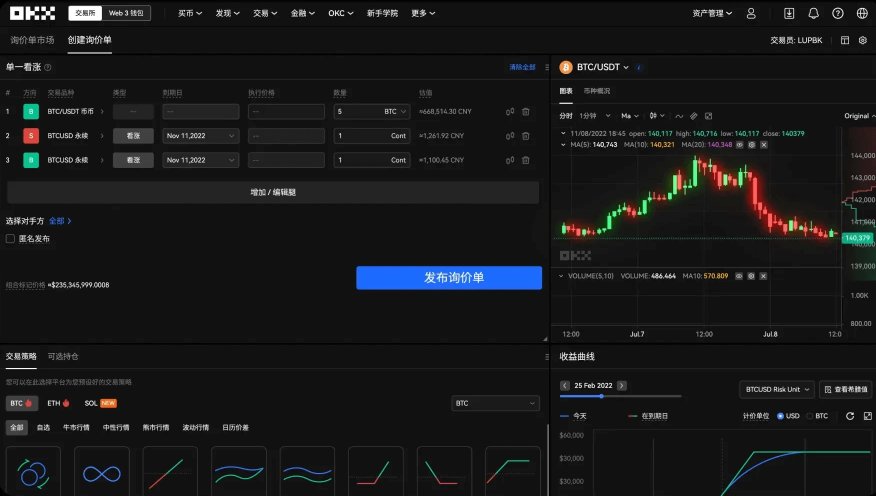Viewport: 876px width, 496px height.
Task: Click the refresh icon in the yield curve panel
Action: 850,416
